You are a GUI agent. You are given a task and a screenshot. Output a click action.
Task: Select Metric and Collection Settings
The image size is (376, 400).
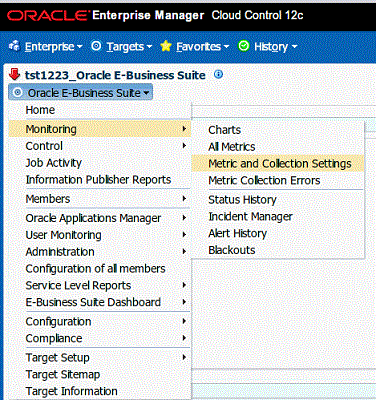278,164
